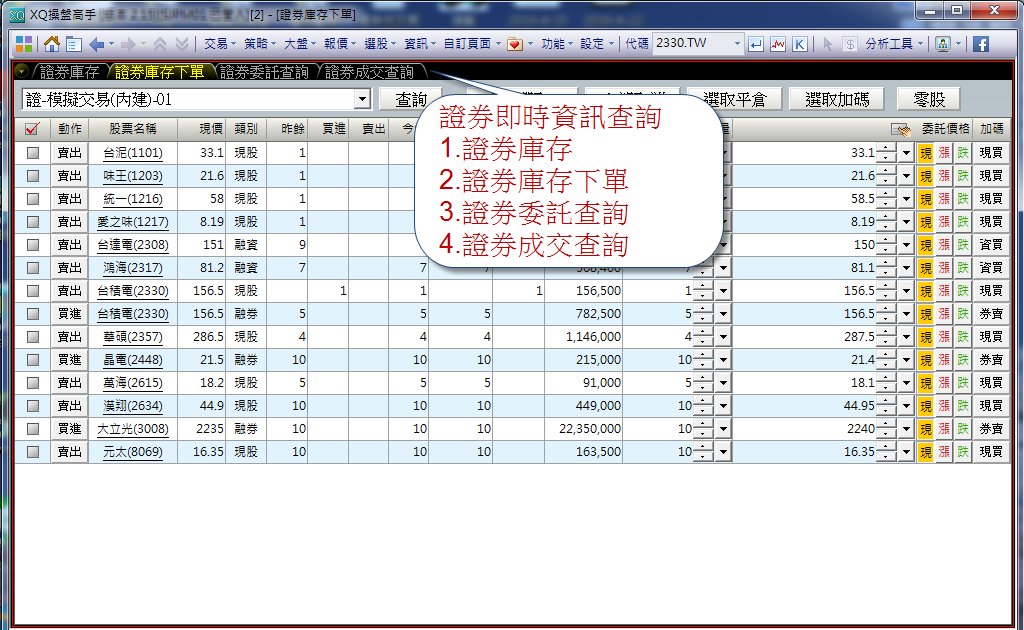
Task: Click the 零股 button
Action: coord(928,99)
